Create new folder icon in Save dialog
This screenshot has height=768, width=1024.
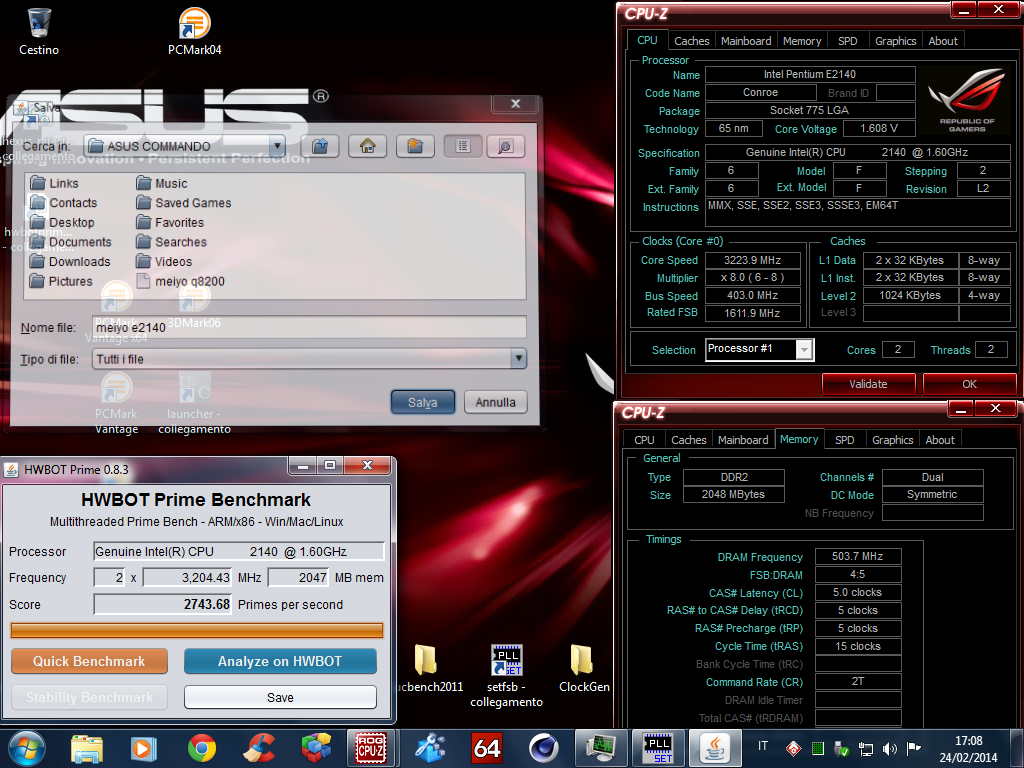[415, 146]
